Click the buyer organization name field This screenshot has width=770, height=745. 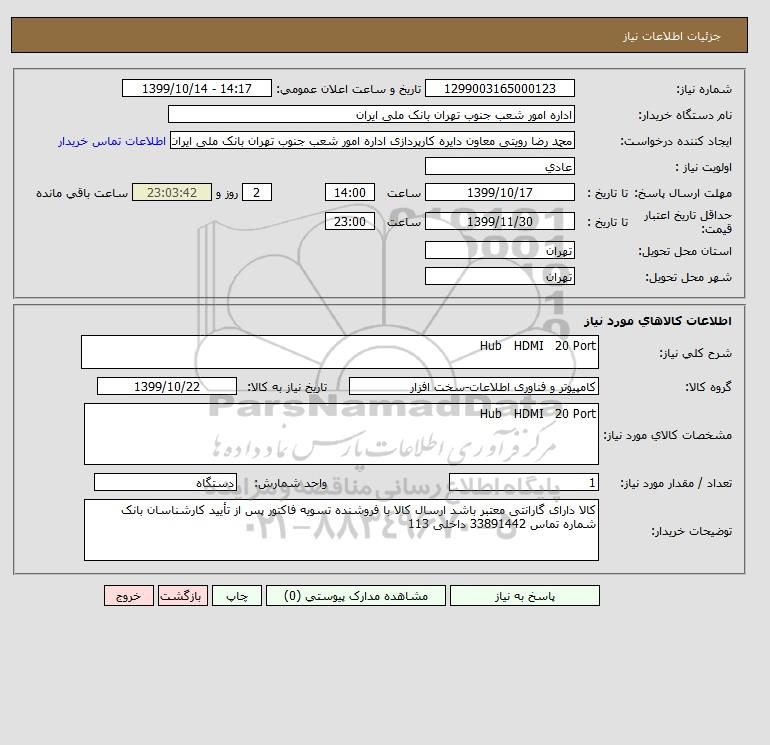pos(371,114)
